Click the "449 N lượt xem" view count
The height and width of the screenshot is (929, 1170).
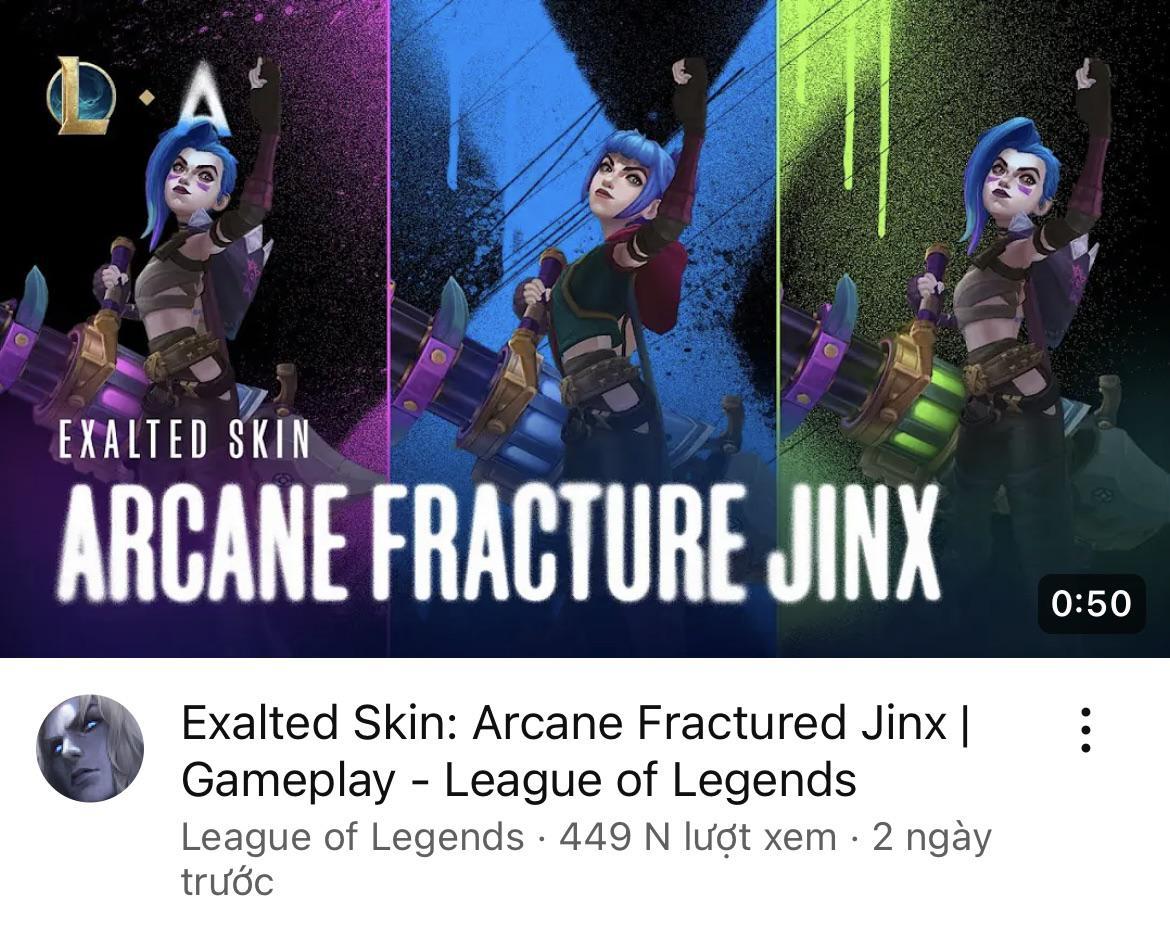[x=698, y=838]
